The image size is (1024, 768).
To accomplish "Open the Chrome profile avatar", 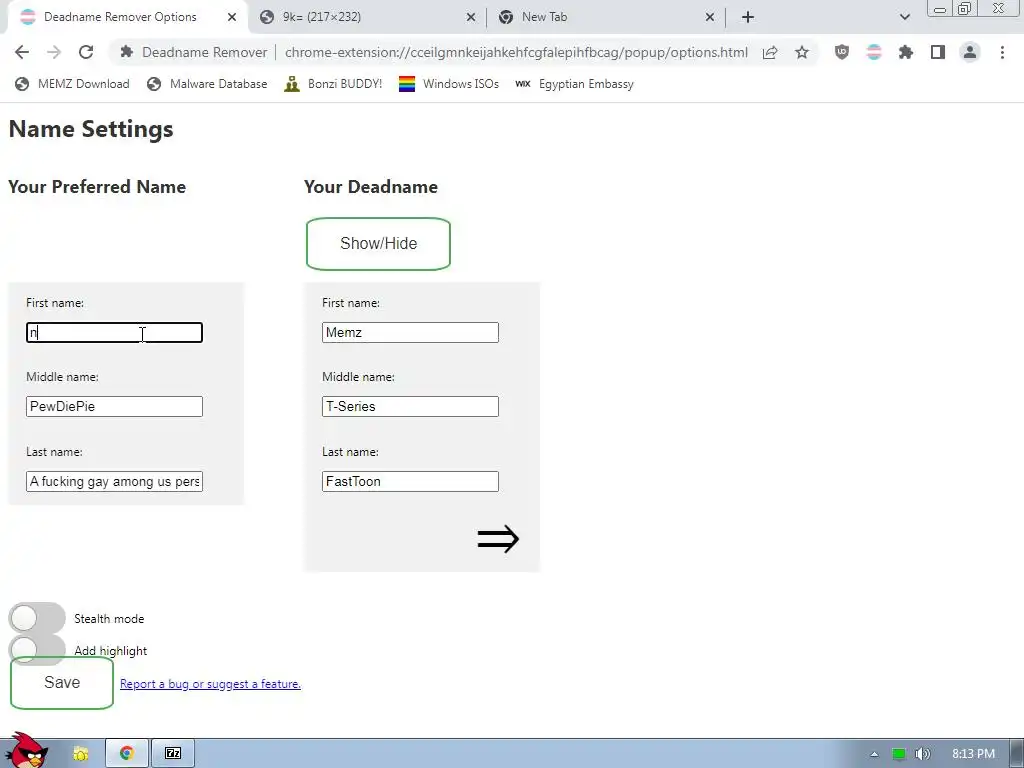I will click(x=970, y=52).
